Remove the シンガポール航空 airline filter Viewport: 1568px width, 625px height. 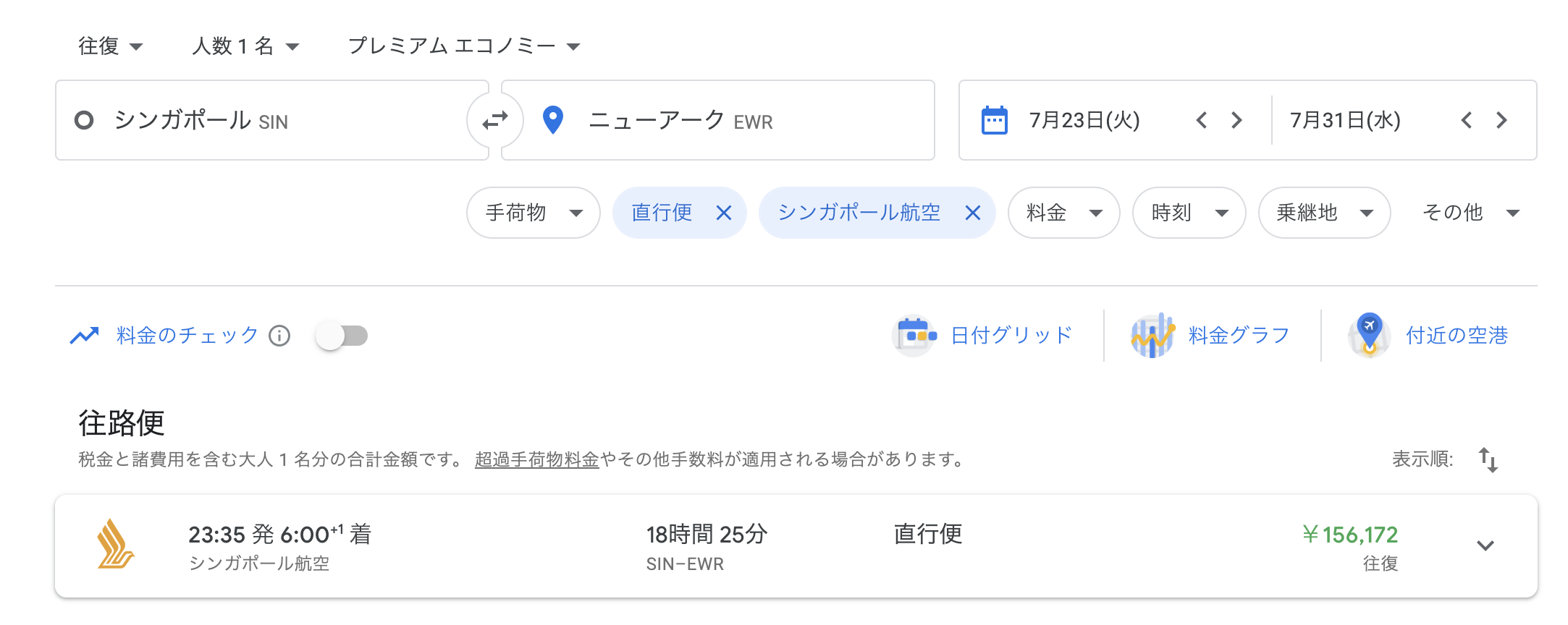[x=973, y=213]
